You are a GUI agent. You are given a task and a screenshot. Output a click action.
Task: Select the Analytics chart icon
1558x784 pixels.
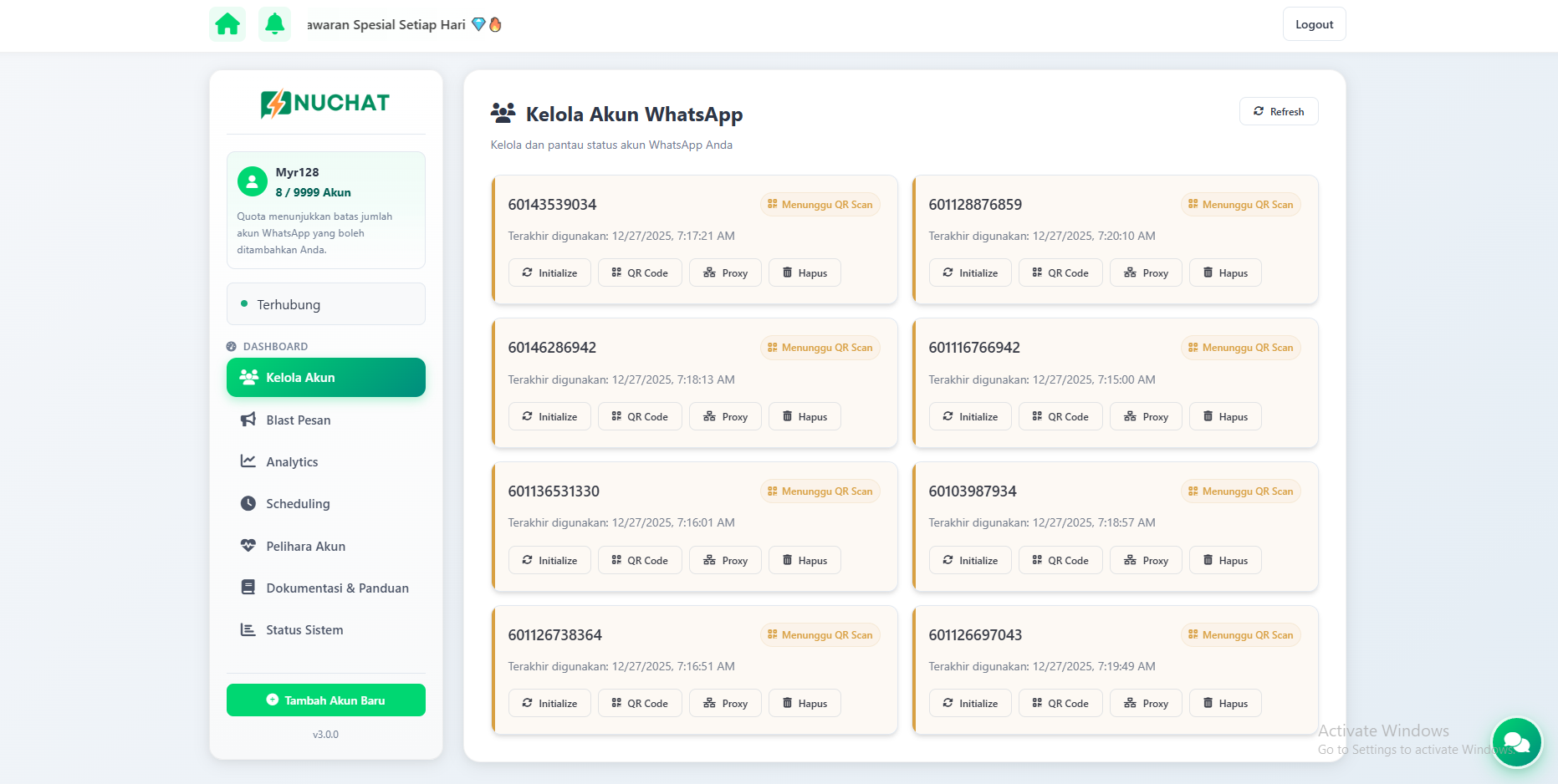click(248, 461)
